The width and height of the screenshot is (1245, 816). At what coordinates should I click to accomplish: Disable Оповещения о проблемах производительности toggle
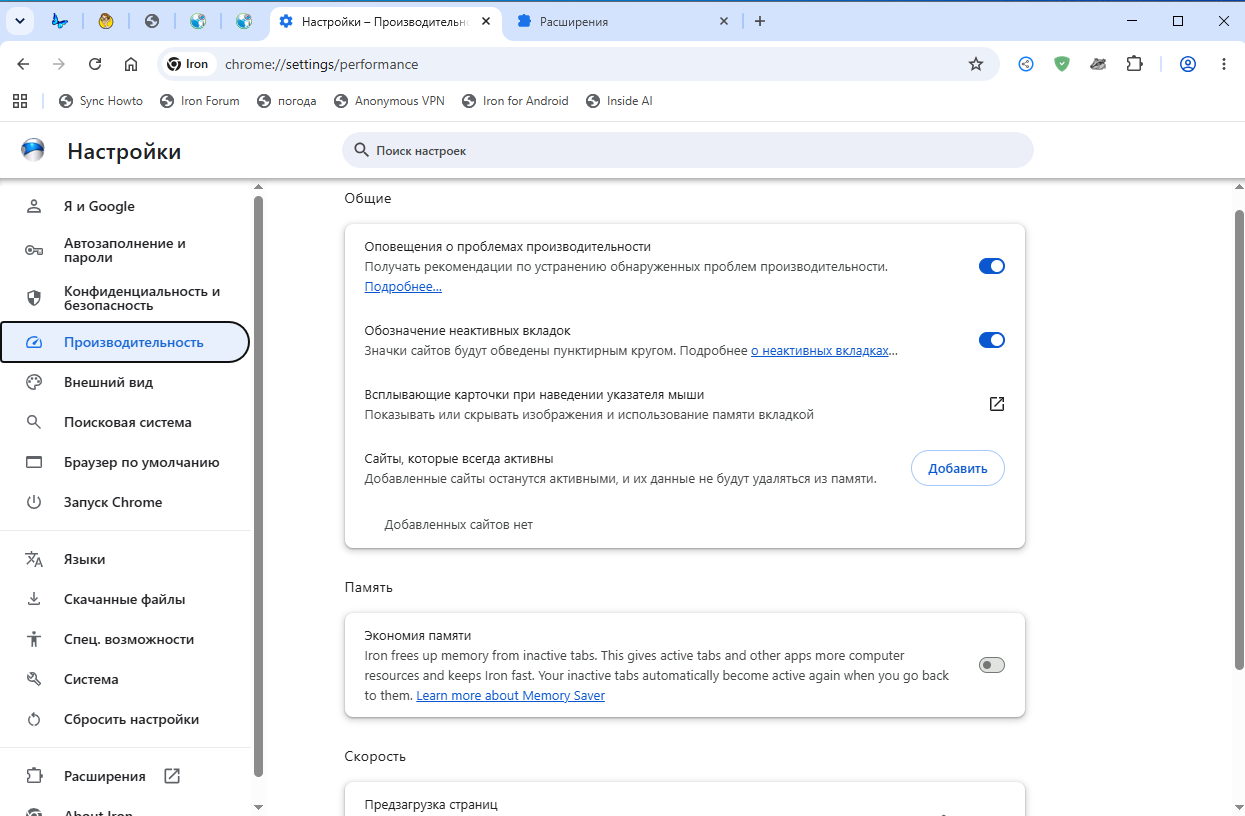point(991,266)
